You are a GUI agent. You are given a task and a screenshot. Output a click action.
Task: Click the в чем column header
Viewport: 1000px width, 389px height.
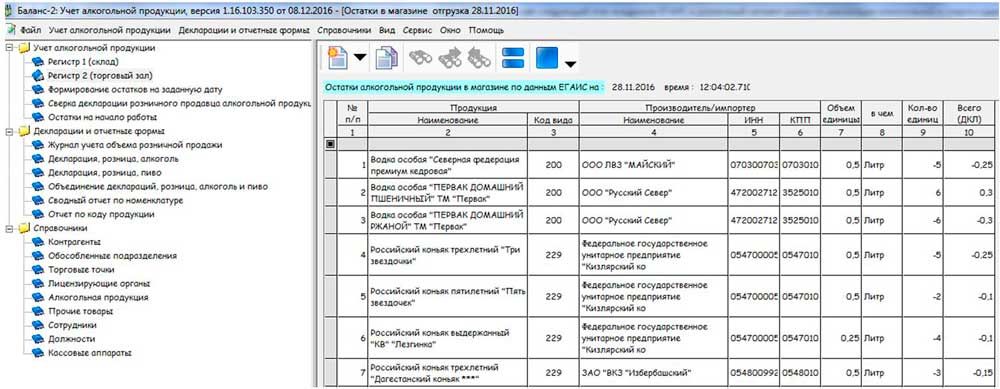tap(881, 114)
